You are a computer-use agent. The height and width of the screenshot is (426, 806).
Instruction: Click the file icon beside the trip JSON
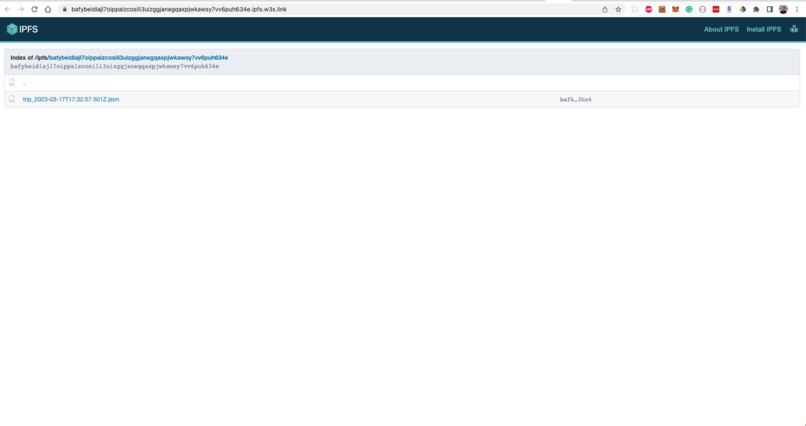click(12, 98)
